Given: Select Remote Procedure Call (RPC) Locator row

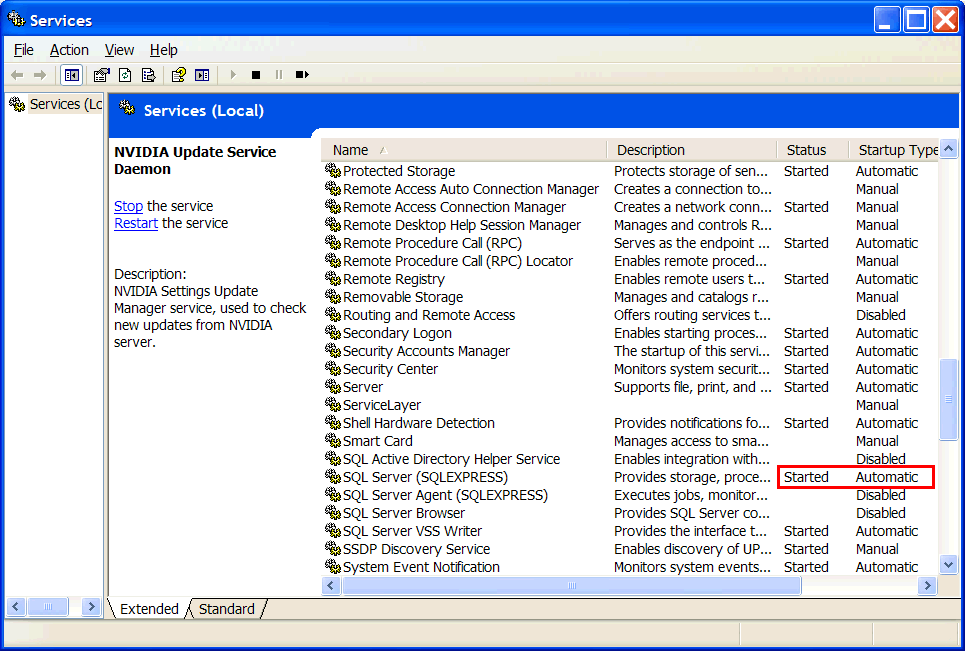Looking at the screenshot, I should [630, 261].
